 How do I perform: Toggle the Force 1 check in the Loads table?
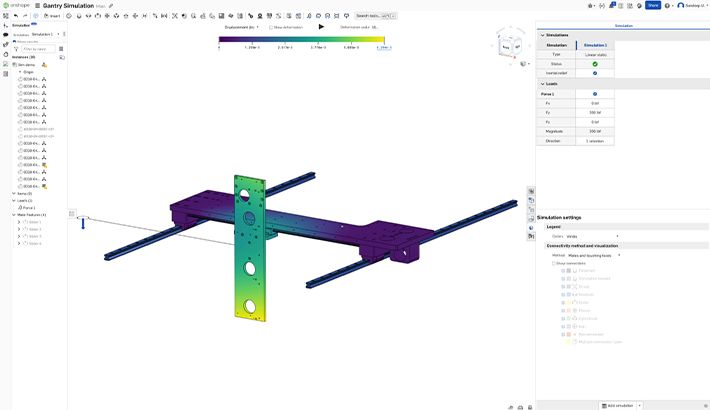tap(595, 94)
